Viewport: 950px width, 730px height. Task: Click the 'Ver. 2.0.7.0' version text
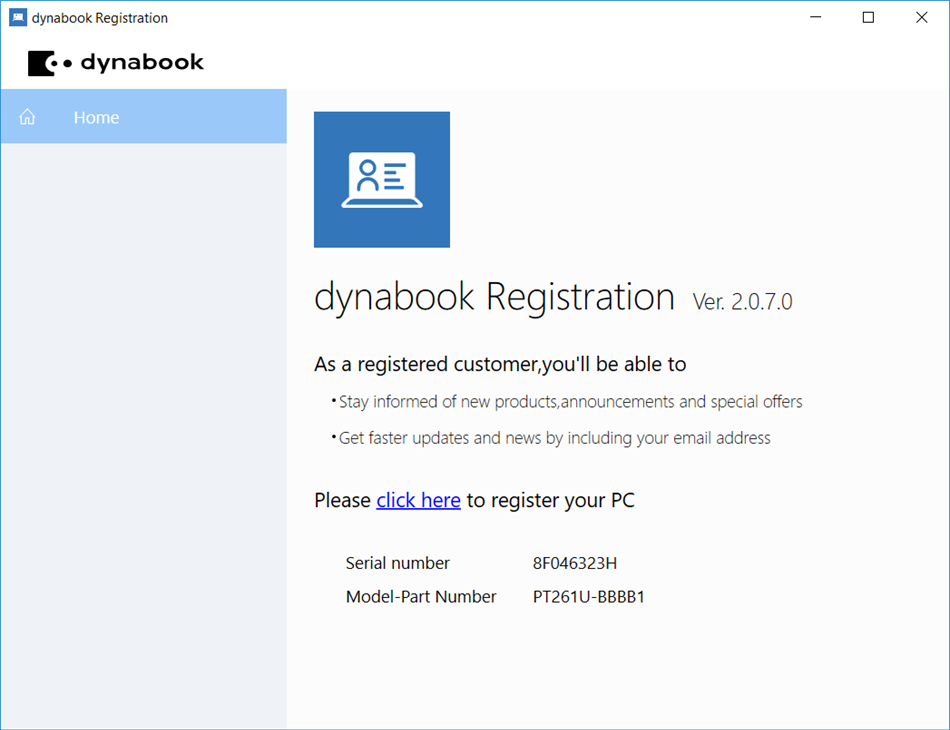coord(742,302)
